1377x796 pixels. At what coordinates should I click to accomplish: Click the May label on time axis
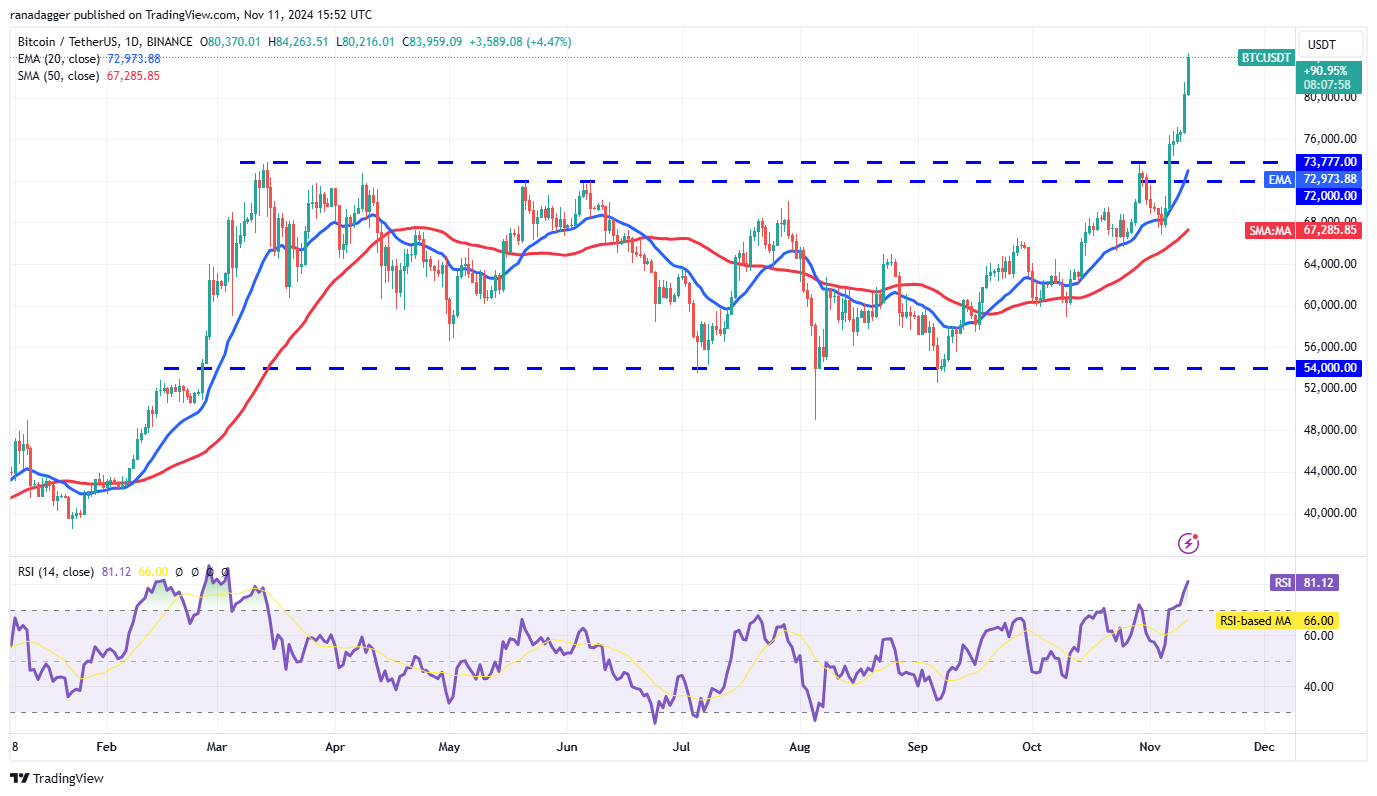click(449, 747)
